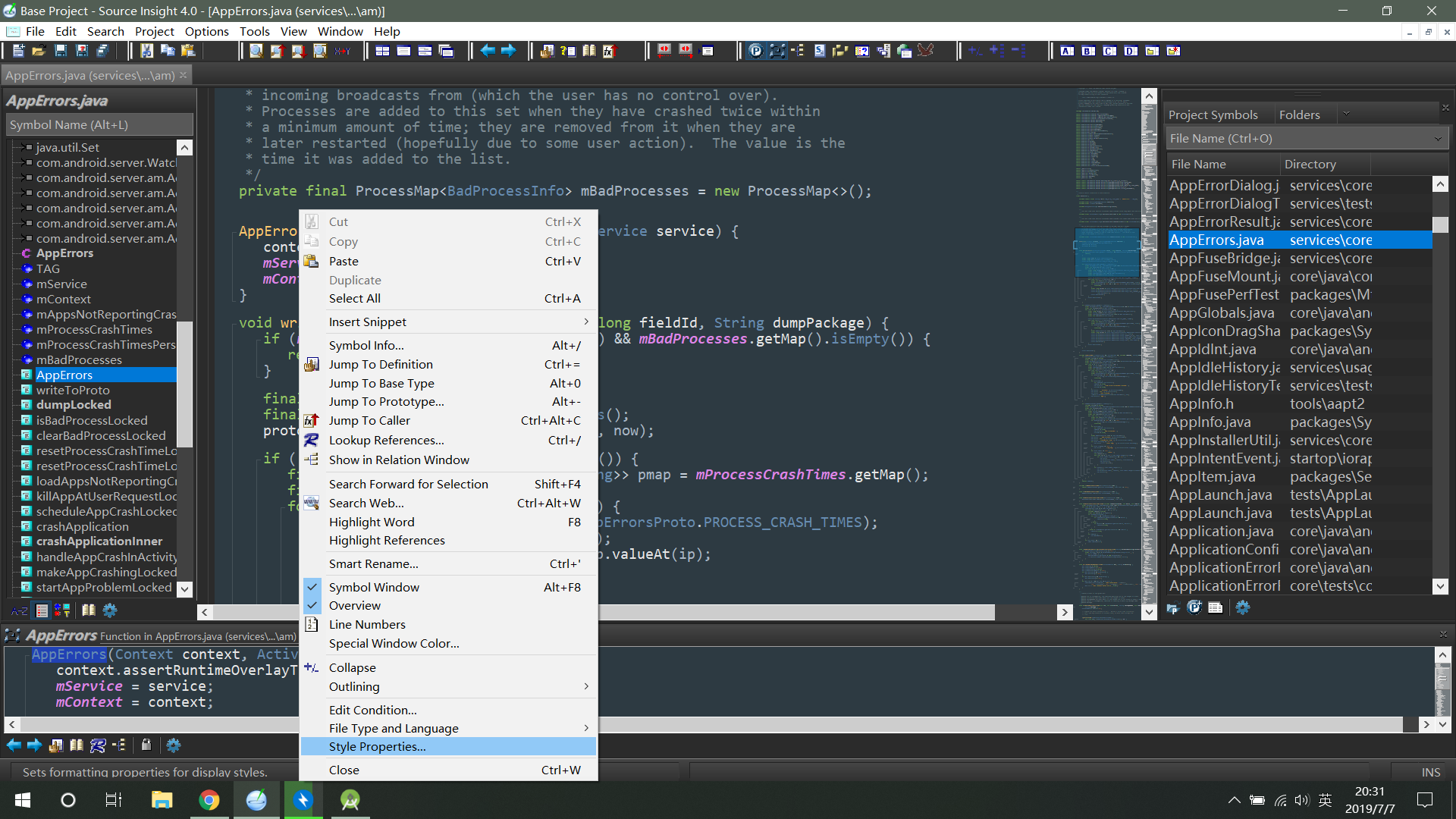Click the Project Window 'P' toolbar icon

[x=755, y=51]
